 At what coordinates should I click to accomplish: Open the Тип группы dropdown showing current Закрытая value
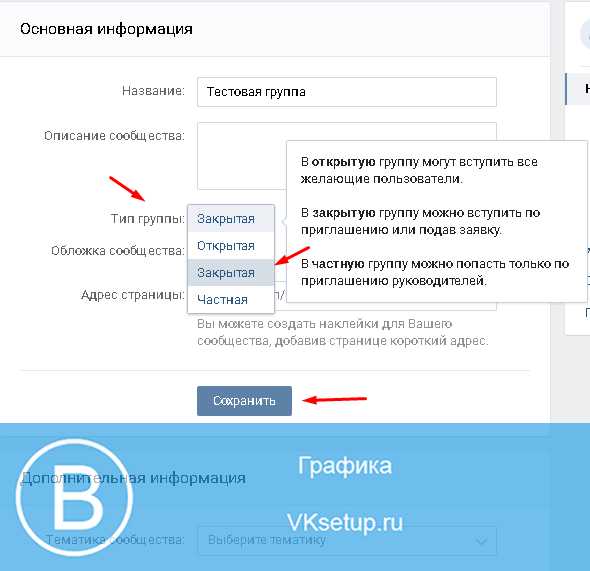[231, 219]
